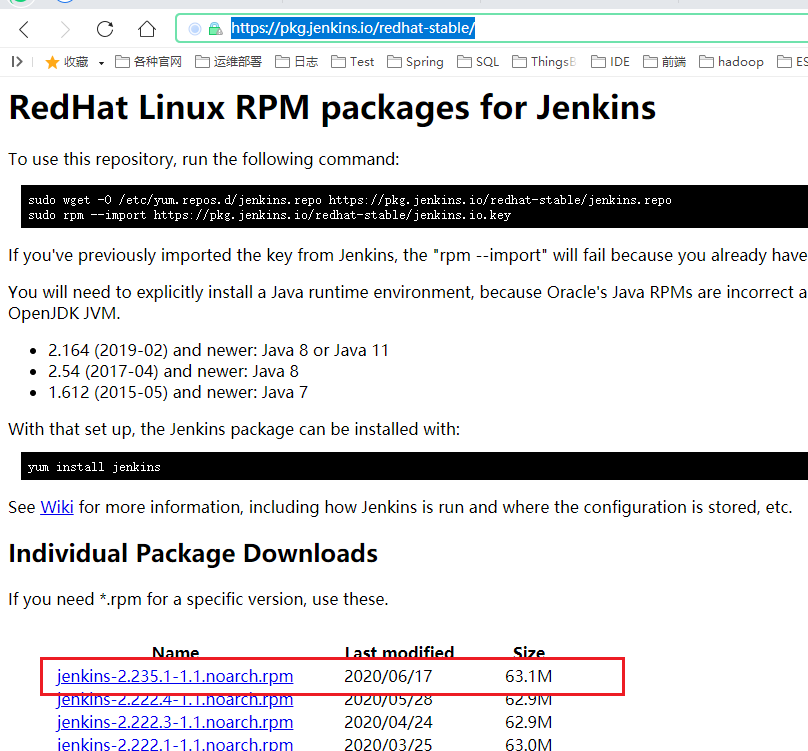Image resolution: width=808 pixels, height=751 pixels.
Task: Click the '2.164 (2019-02) and newer' bullet
Action: [218, 351]
